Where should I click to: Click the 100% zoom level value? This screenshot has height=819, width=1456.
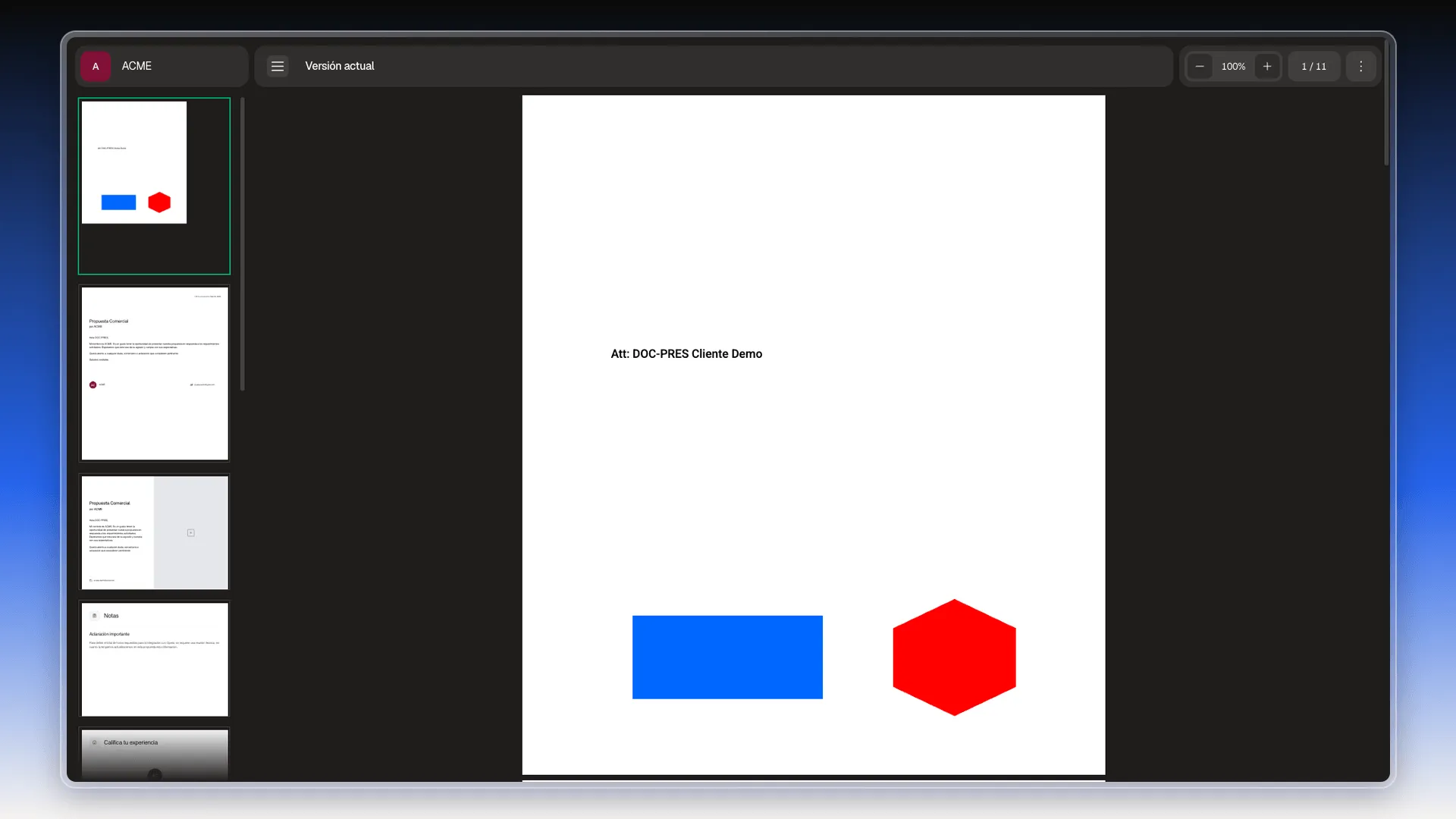pos(1233,67)
